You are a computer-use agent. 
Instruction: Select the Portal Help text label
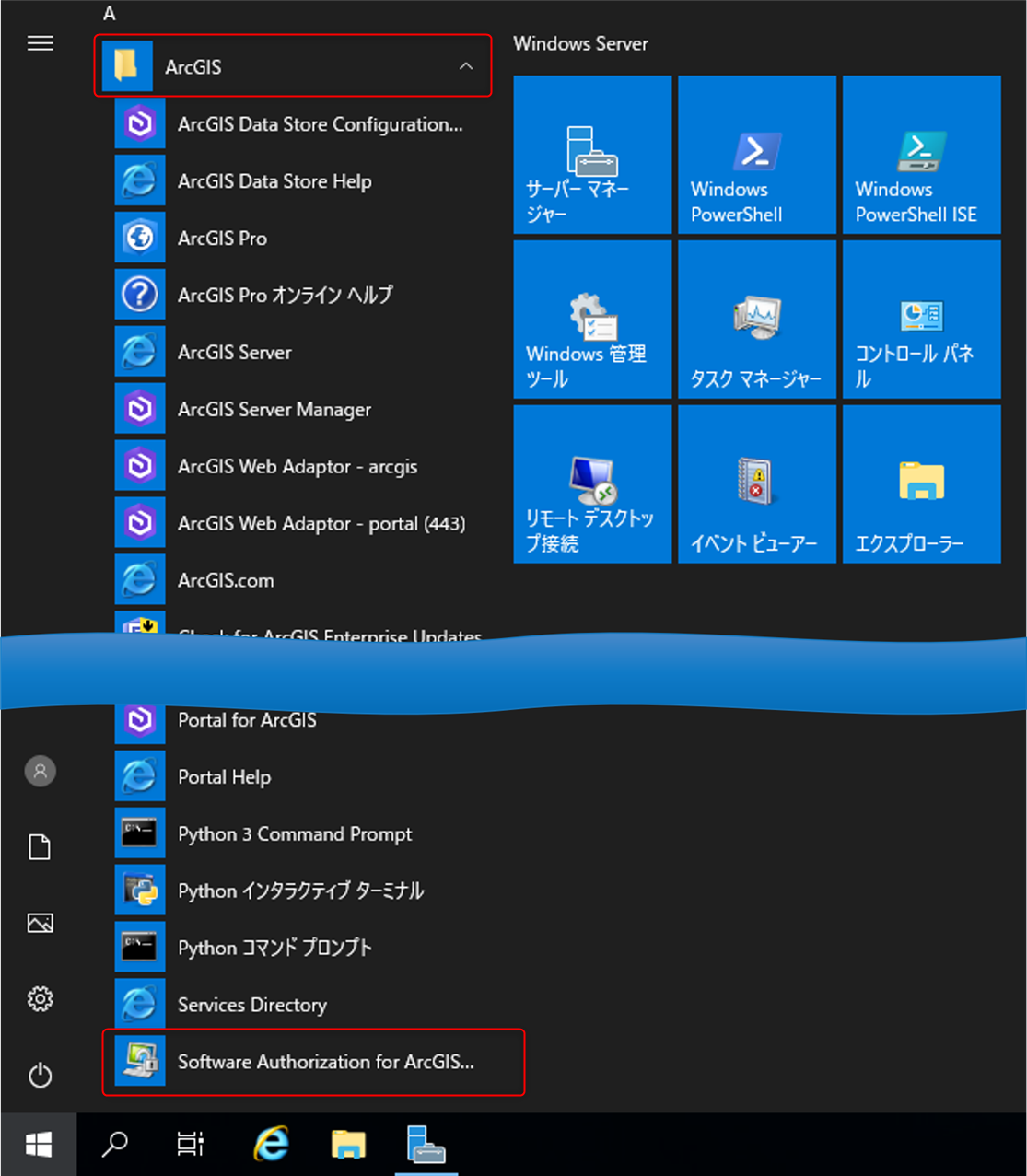pos(224,776)
